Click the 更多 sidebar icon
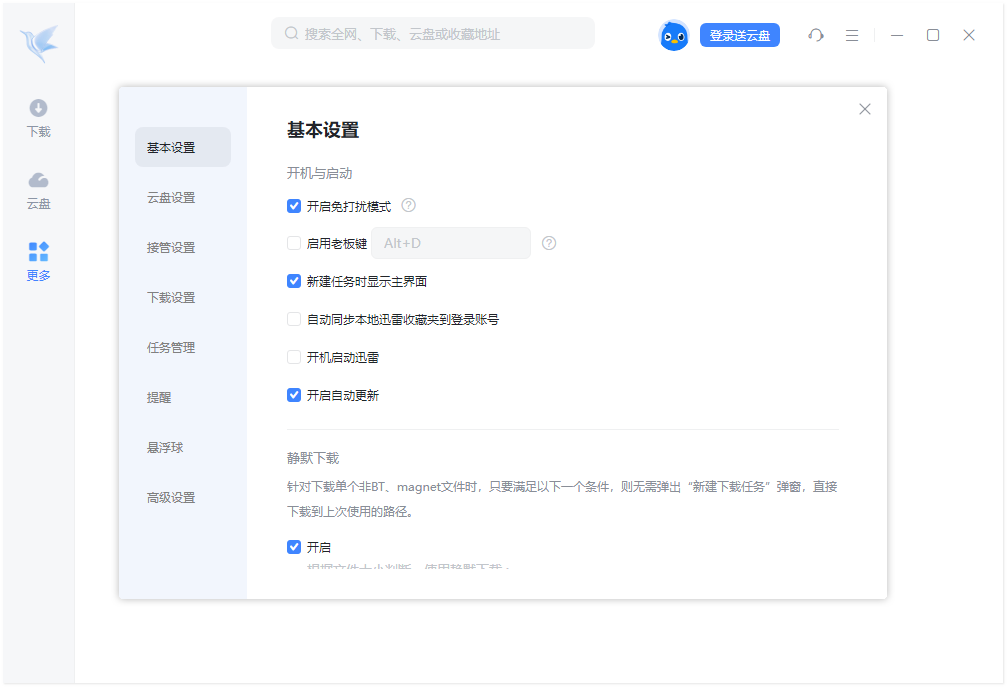 pyautogui.click(x=38, y=261)
